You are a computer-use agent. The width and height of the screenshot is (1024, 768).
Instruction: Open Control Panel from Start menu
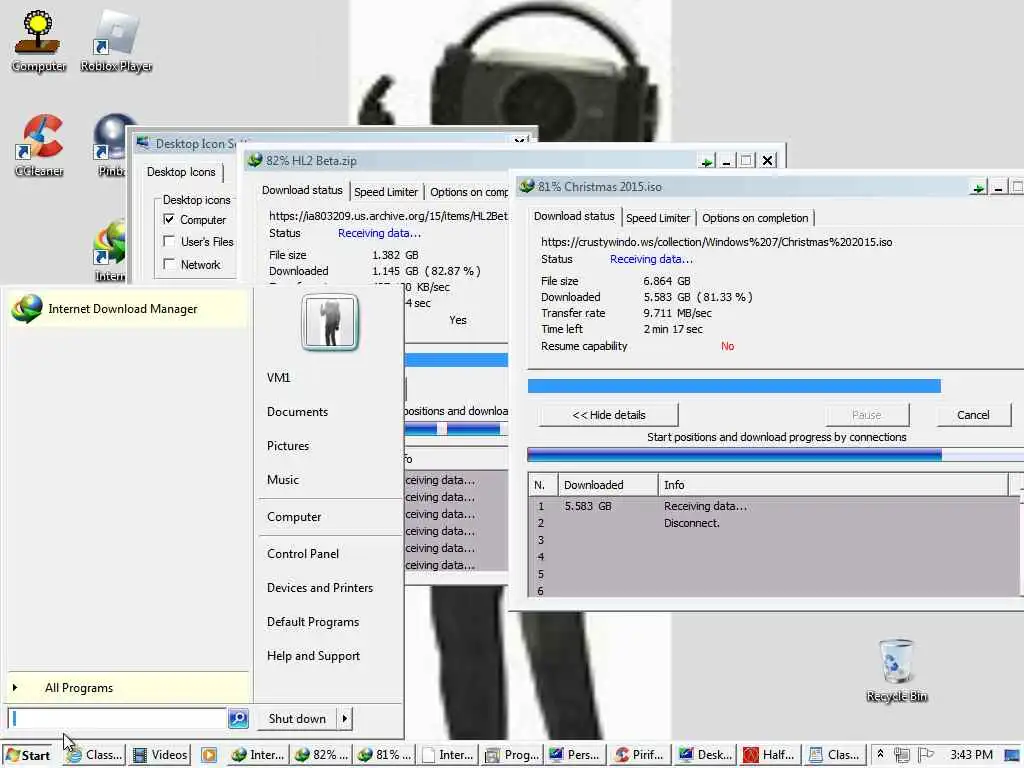click(x=303, y=554)
